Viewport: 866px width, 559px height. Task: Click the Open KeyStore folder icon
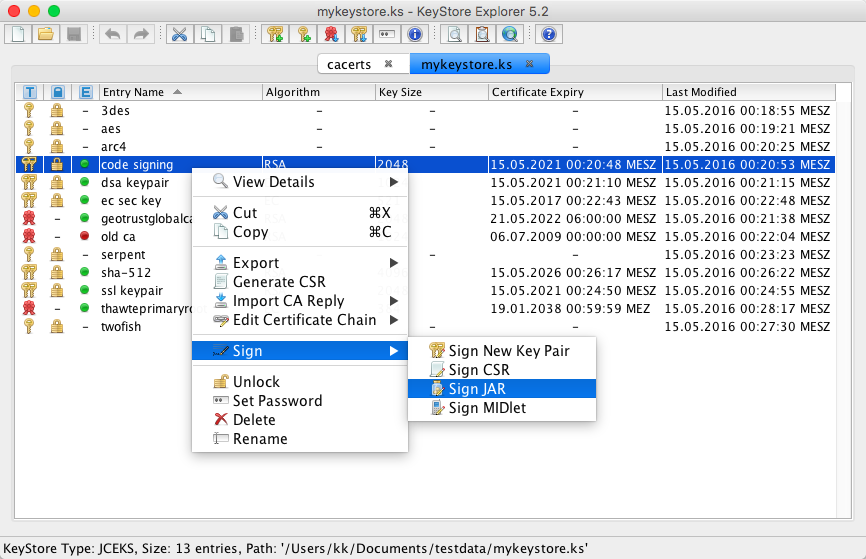click(x=45, y=34)
